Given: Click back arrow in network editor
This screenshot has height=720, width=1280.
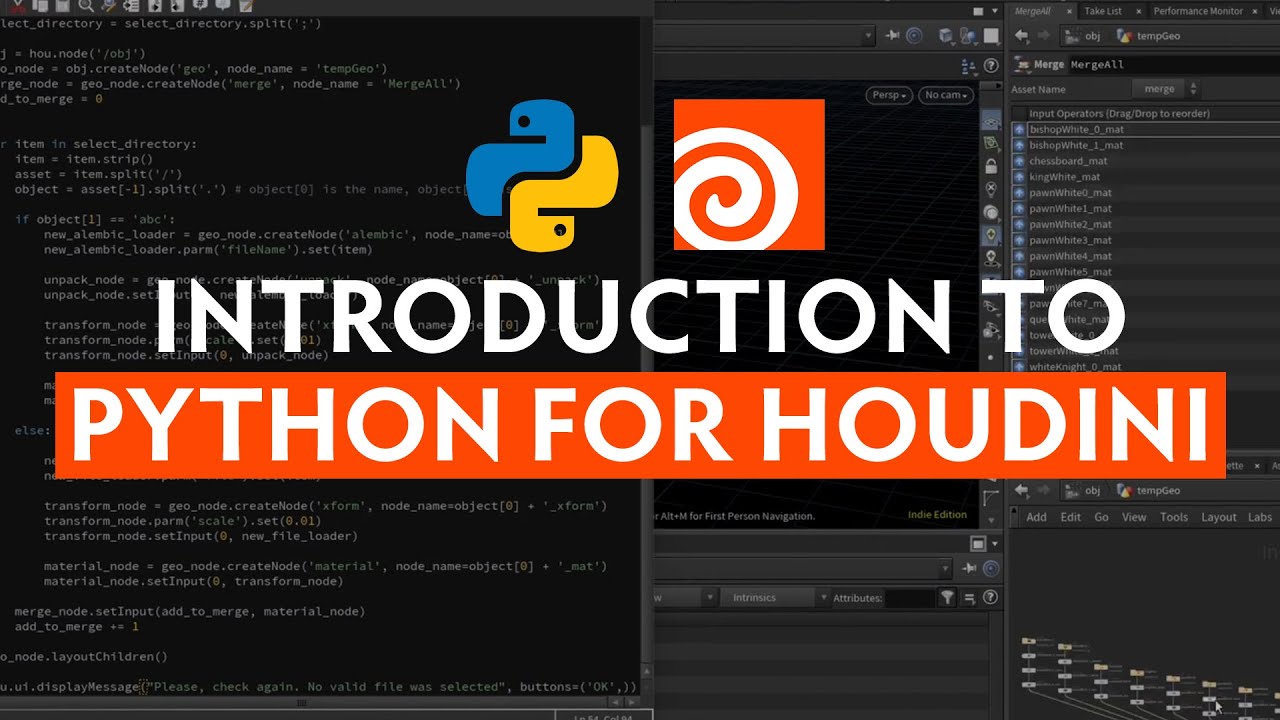Looking at the screenshot, I should 1021,490.
